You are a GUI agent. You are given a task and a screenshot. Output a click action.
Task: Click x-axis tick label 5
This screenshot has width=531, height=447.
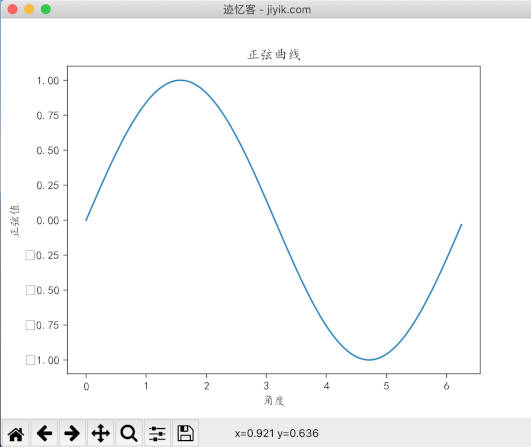coord(386,386)
